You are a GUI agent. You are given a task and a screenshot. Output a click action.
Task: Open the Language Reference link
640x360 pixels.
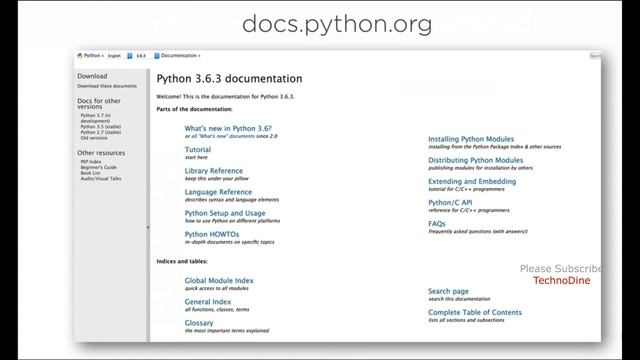(218, 192)
